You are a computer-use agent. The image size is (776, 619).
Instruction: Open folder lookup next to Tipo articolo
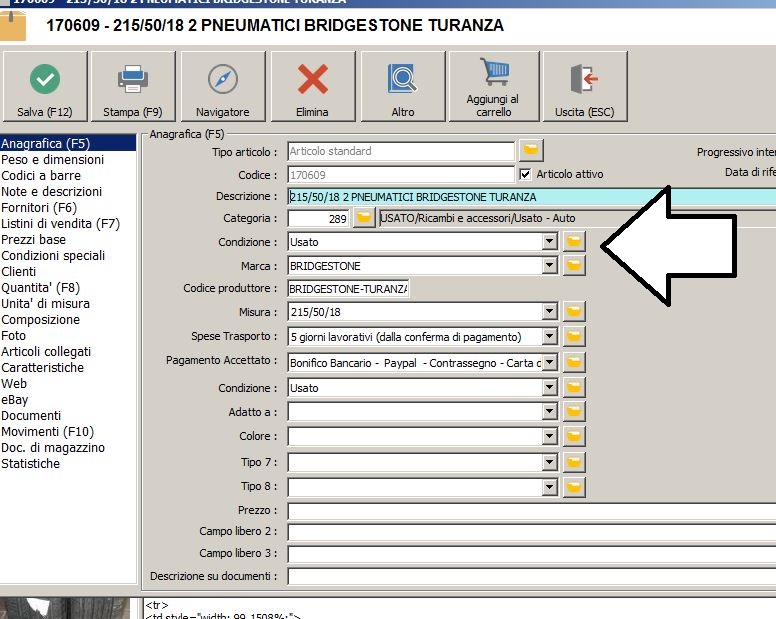pyautogui.click(x=531, y=150)
